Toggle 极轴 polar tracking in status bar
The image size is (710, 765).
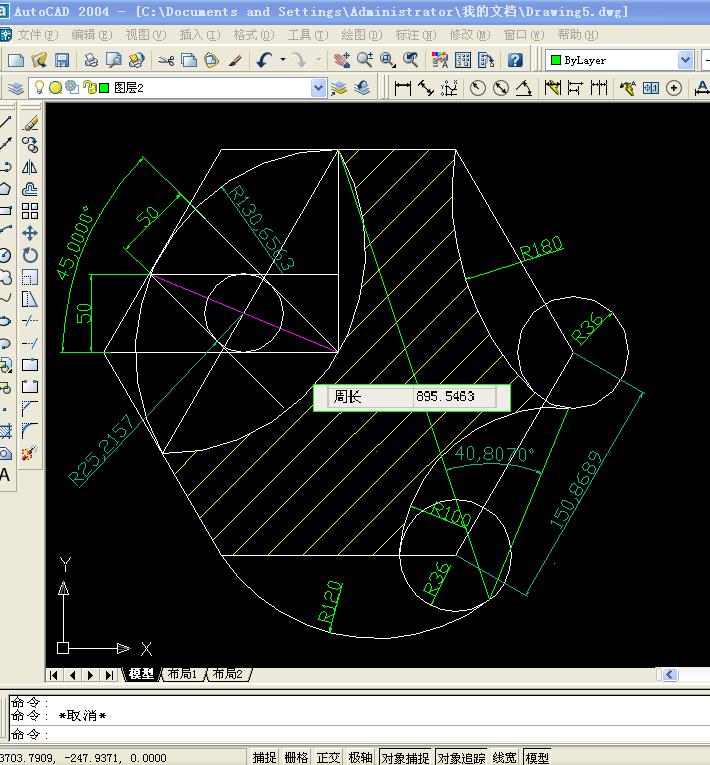point(361,757)
